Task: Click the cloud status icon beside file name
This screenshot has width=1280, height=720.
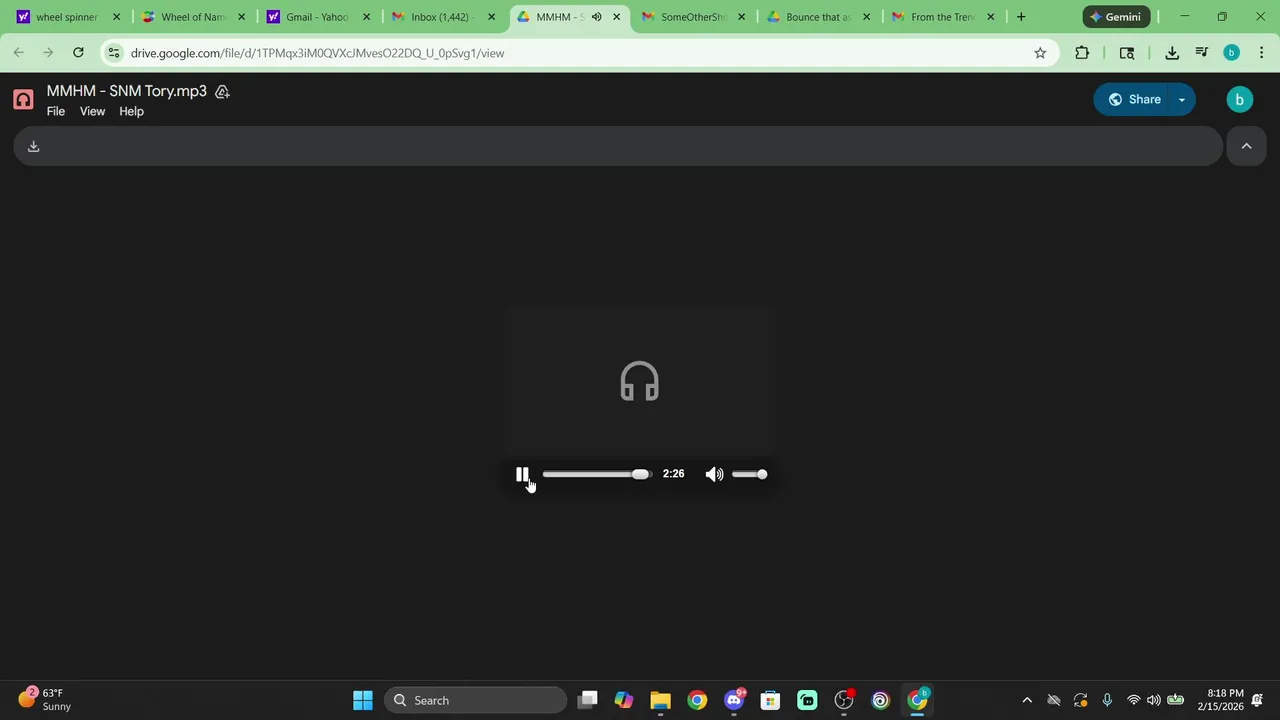Action: tap(222, 91)
